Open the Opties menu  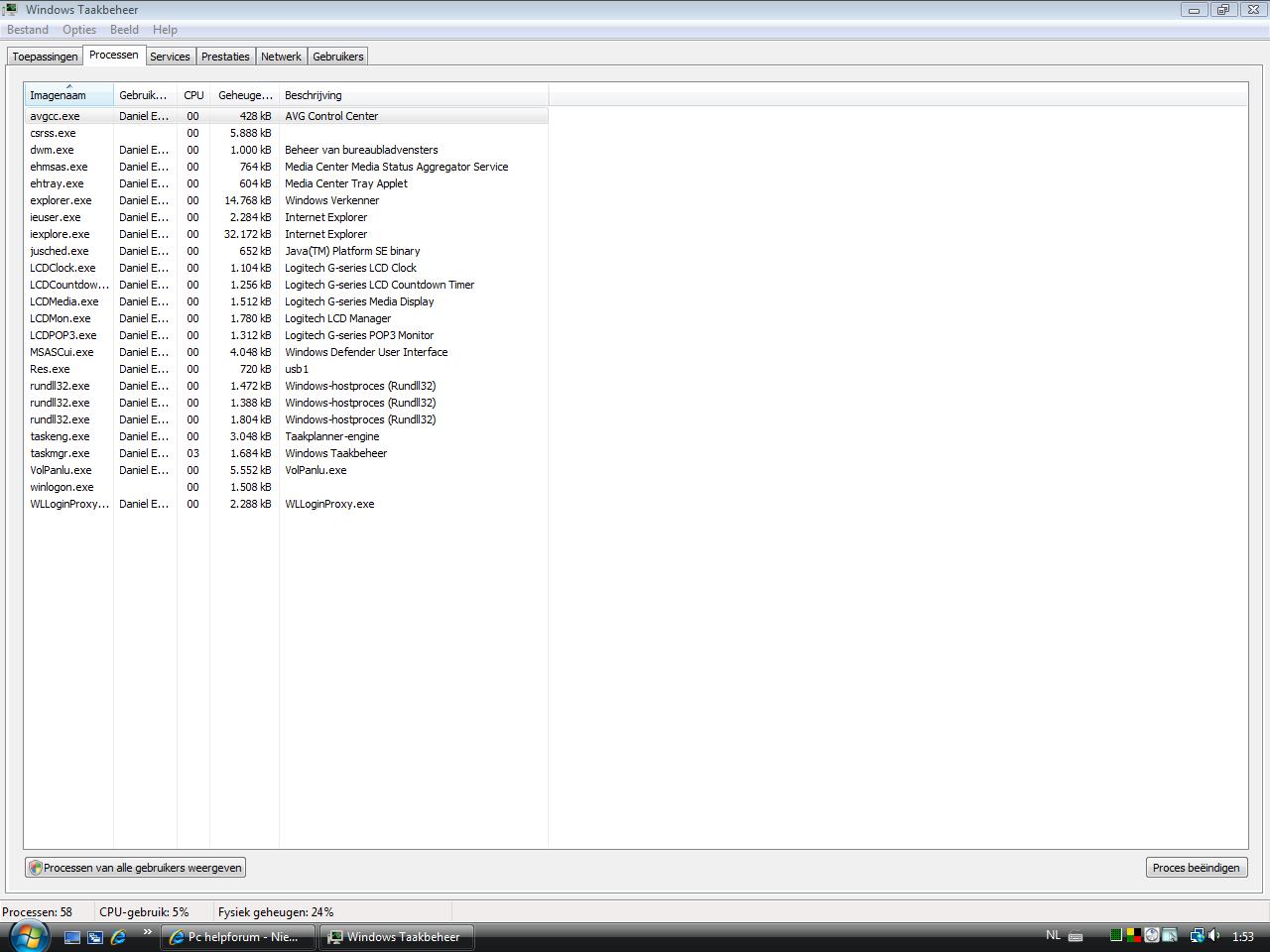pos(79,30)
